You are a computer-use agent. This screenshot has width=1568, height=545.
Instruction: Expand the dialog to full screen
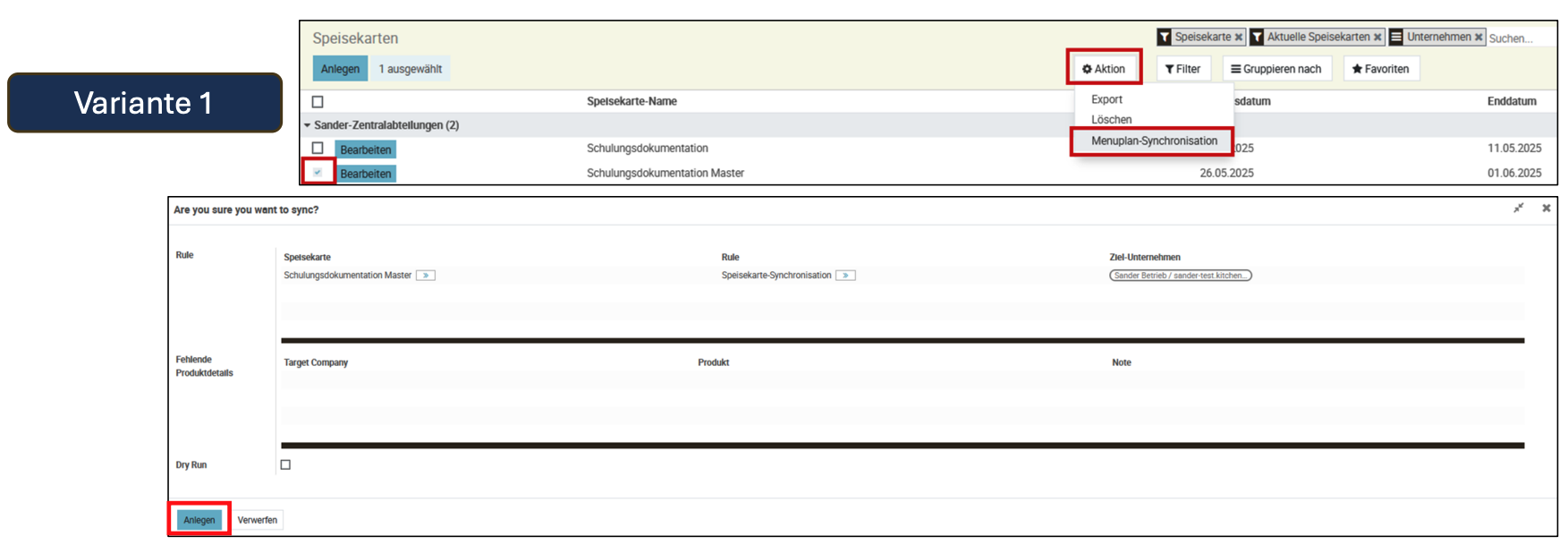[x=1518, y=209]
